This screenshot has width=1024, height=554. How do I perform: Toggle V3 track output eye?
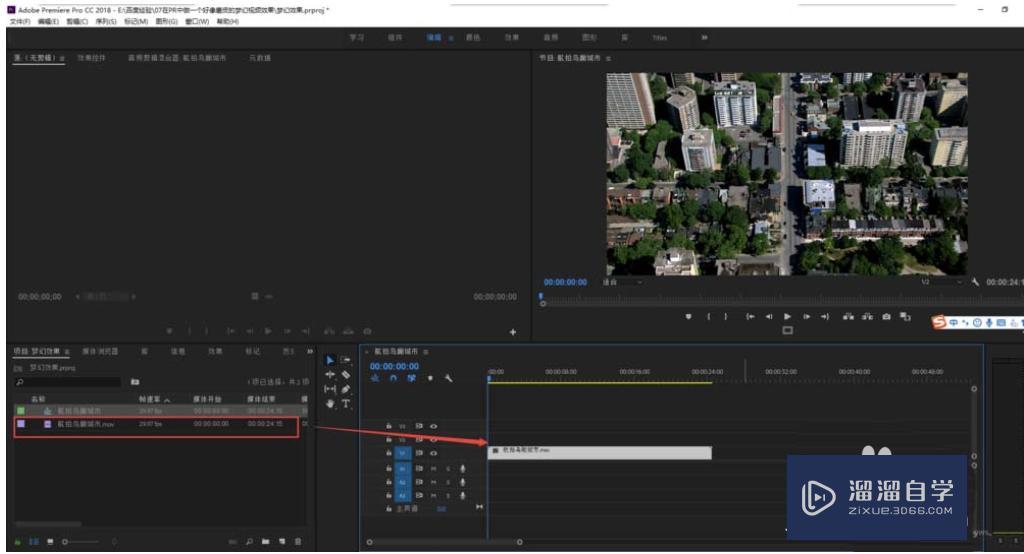433,426
